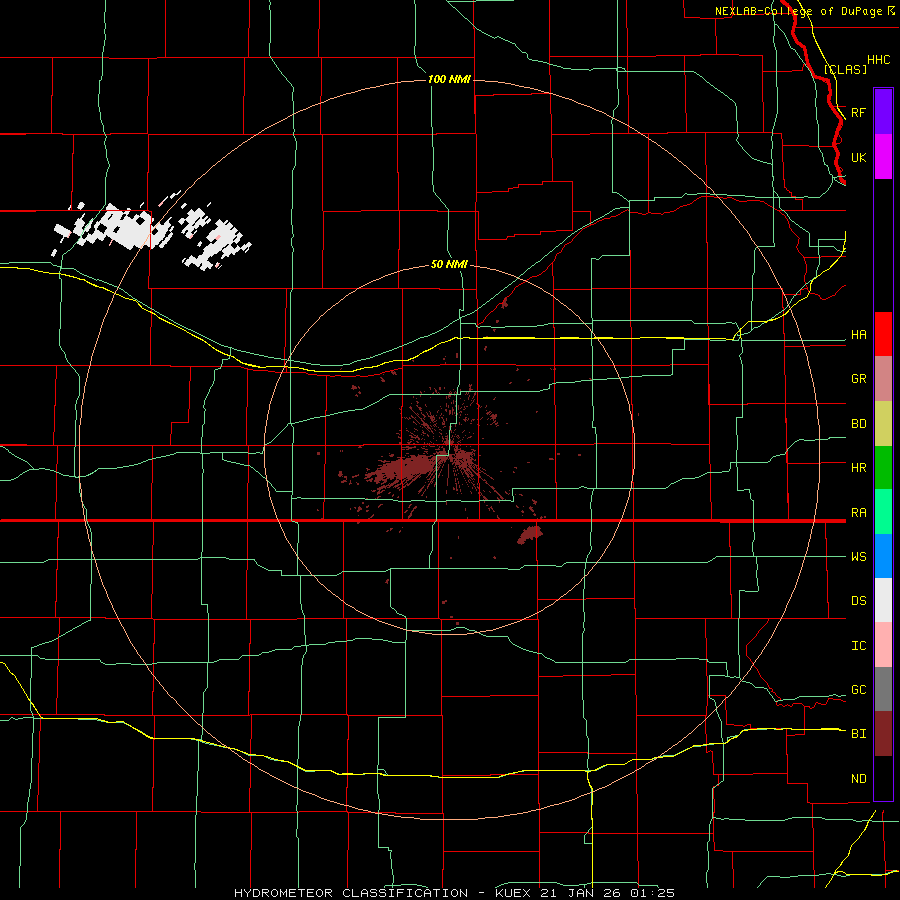Click the HYDROMETEOR CLASSIFICATION caption text
The image size is (900, 900).
click(351, 893)
